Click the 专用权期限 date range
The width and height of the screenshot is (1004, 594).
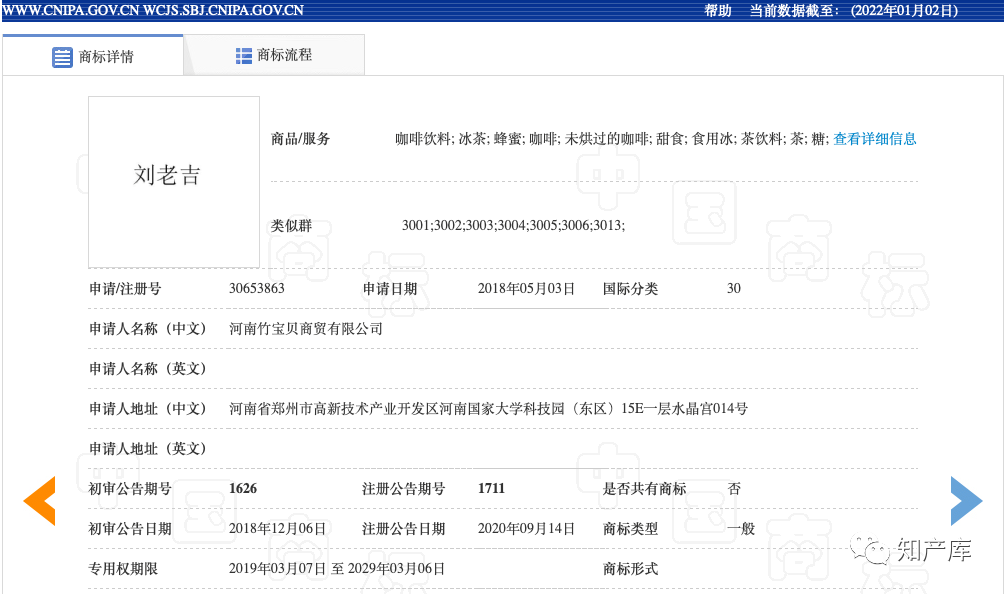[337, 568]
